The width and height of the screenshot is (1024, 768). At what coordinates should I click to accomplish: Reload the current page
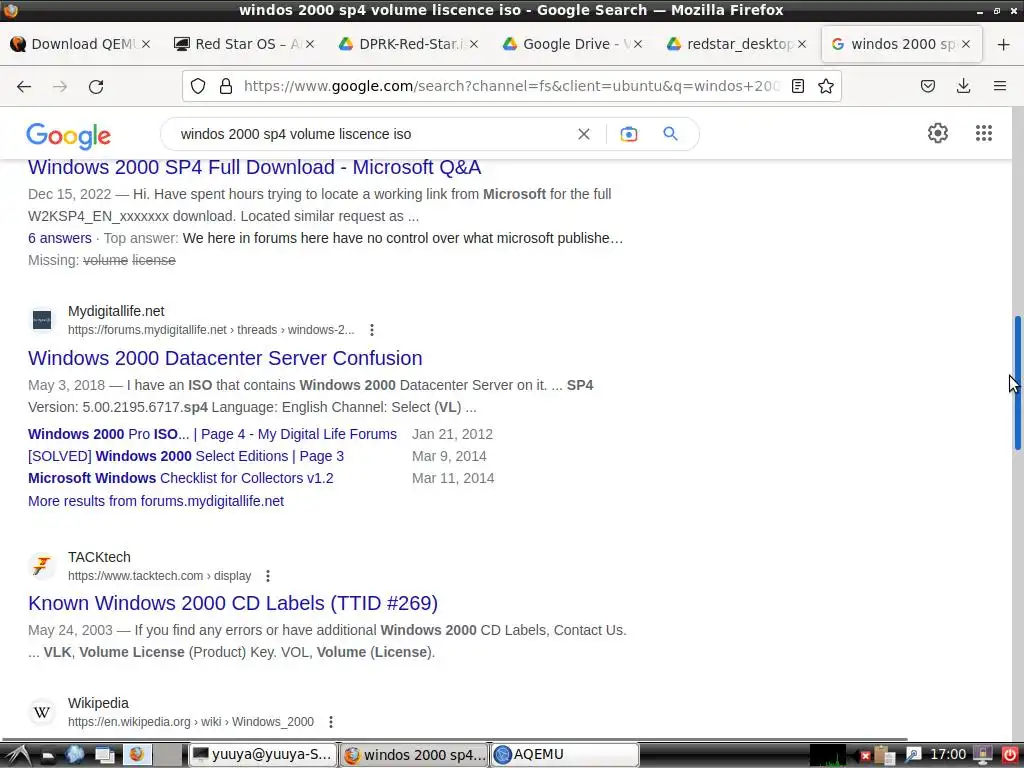click(96, 86)
